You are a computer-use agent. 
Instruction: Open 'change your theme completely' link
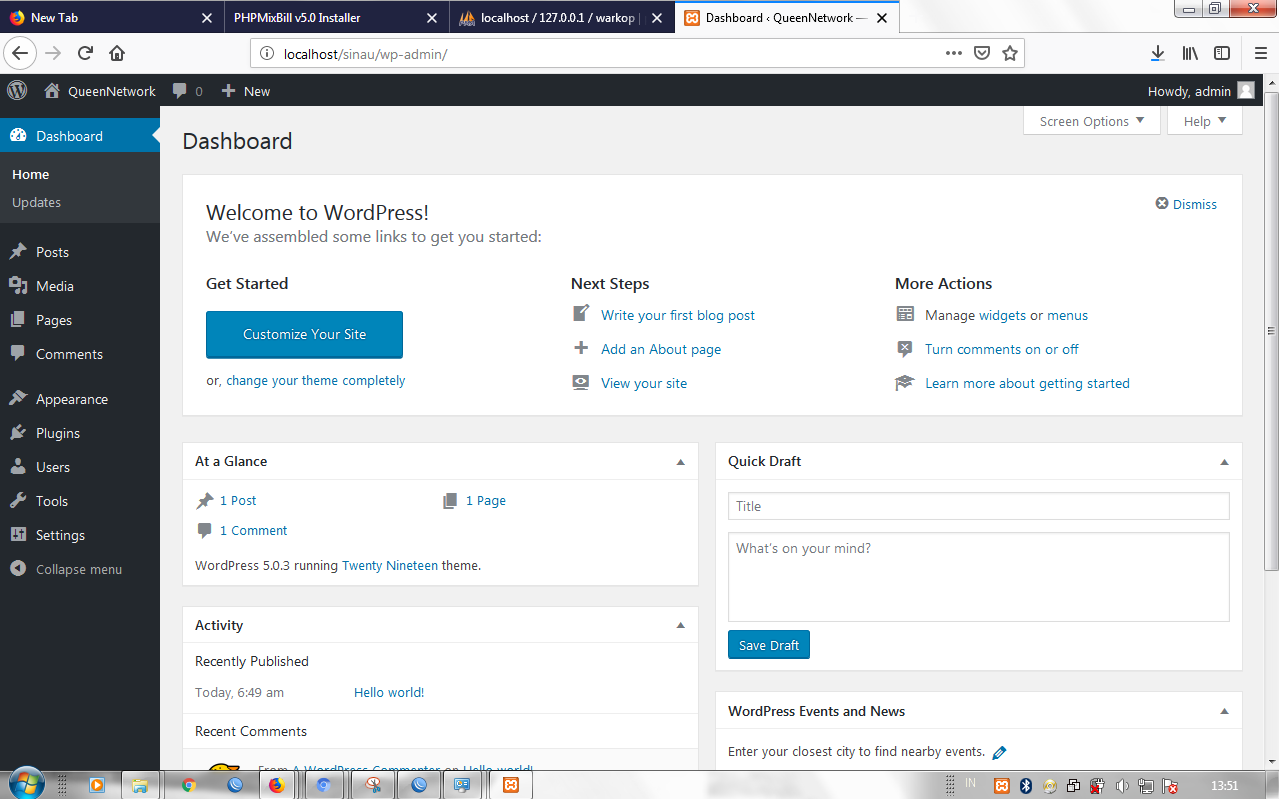(x=316, y=380)
